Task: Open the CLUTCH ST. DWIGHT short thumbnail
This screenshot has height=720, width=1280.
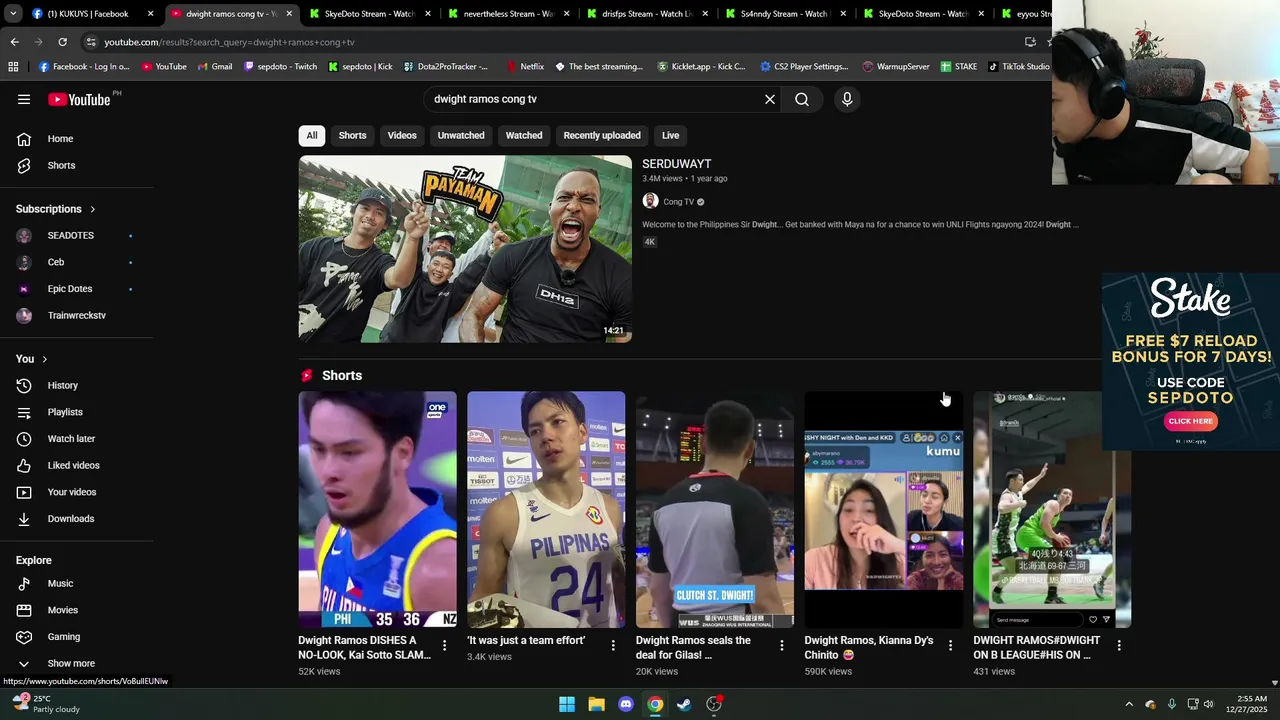Action: coord(715,510)
